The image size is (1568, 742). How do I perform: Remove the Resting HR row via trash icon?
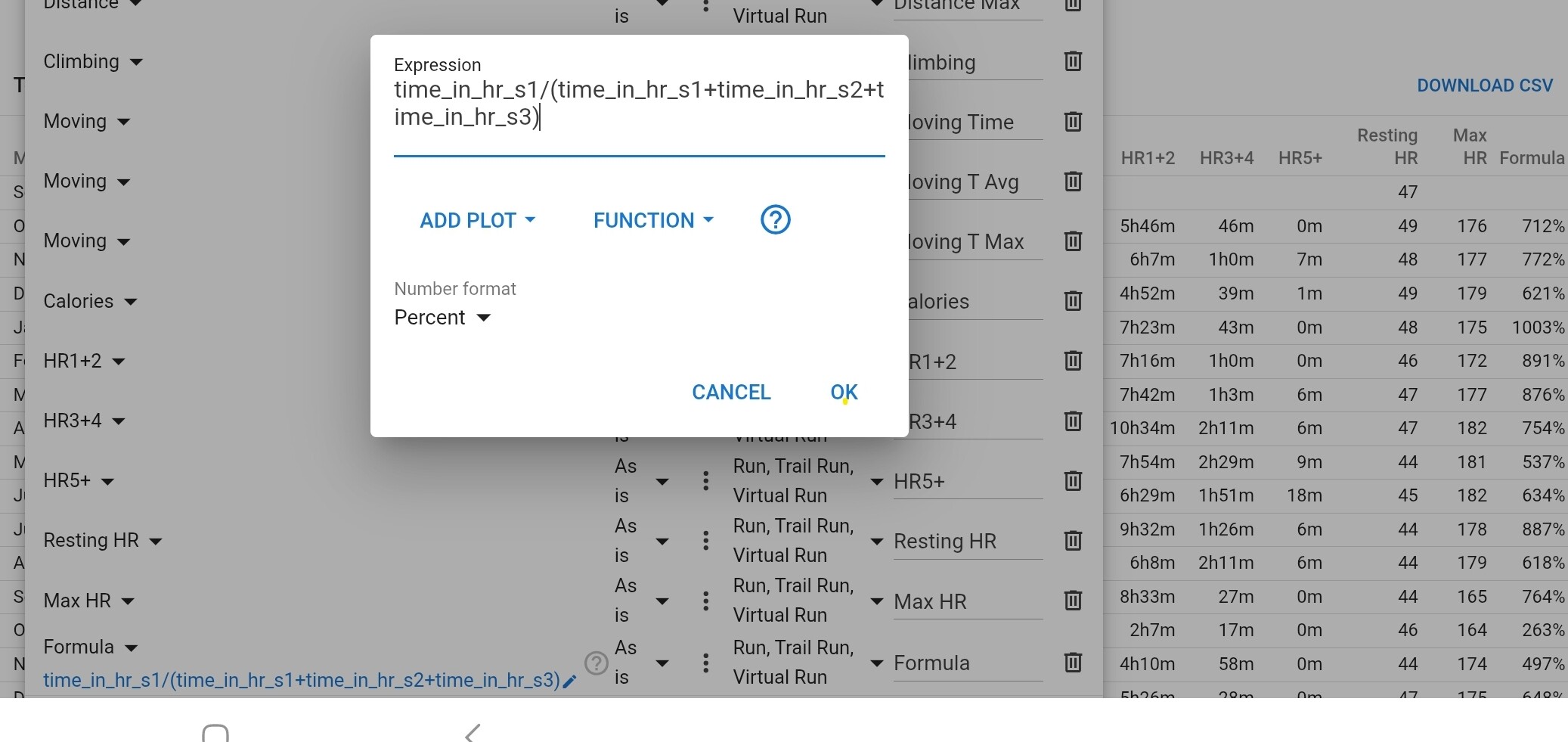1072,541
